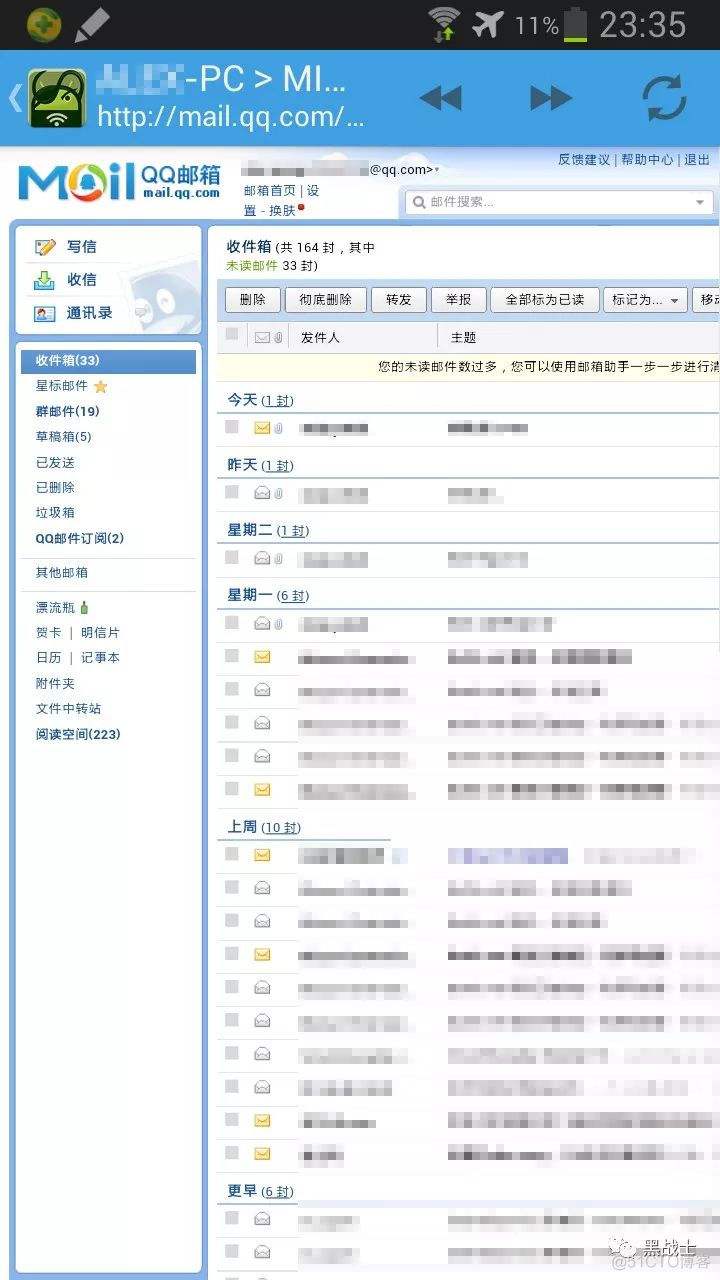Tick the checkbox of today's email
Viewport: 720px width, 1280px height.
click(x=232, y=427)
